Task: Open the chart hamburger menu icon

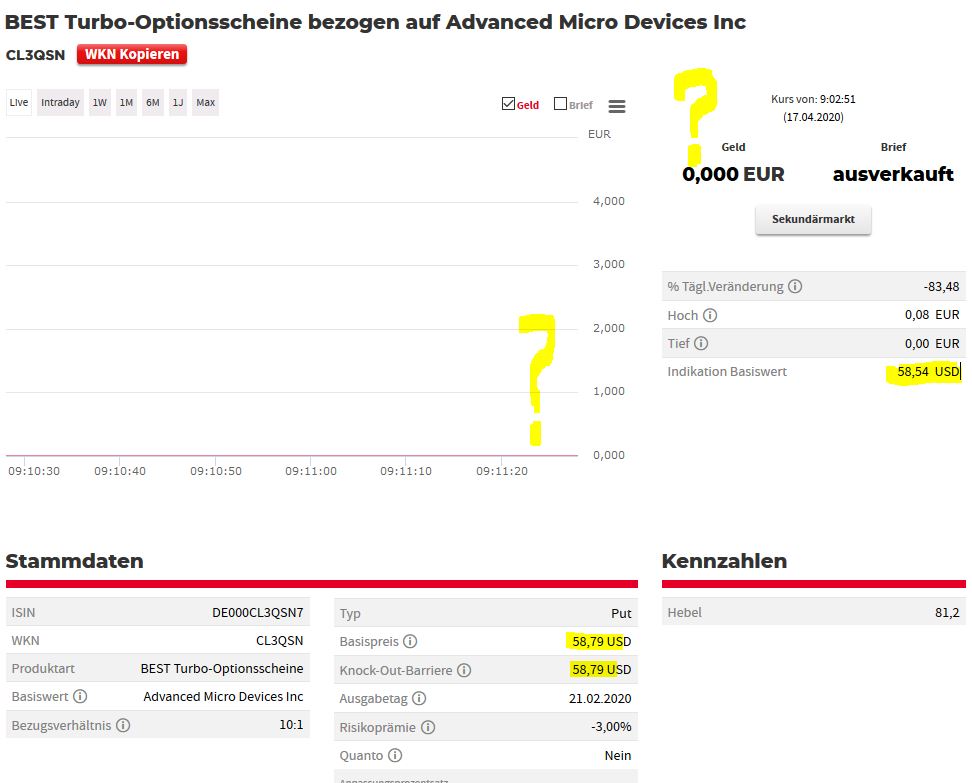Action: [616, 106]
